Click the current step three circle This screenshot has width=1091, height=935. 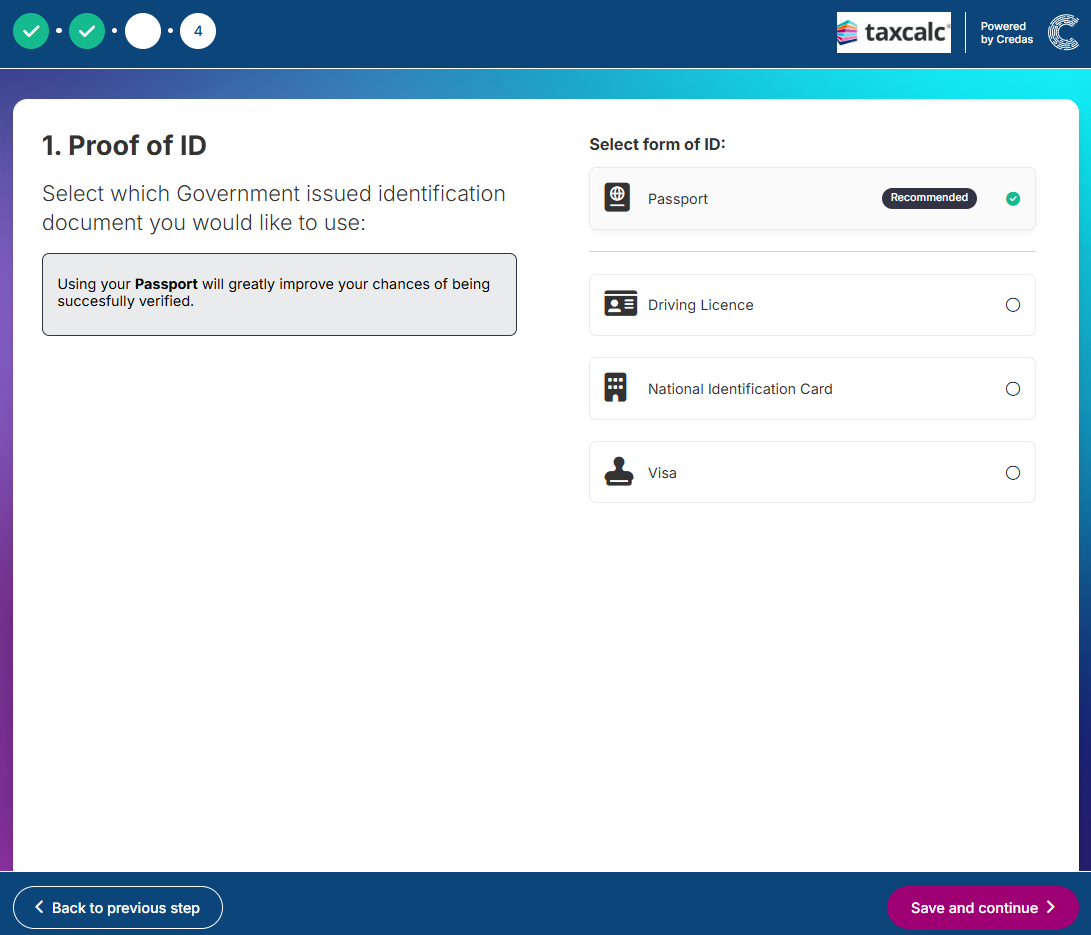pos(143,31)
